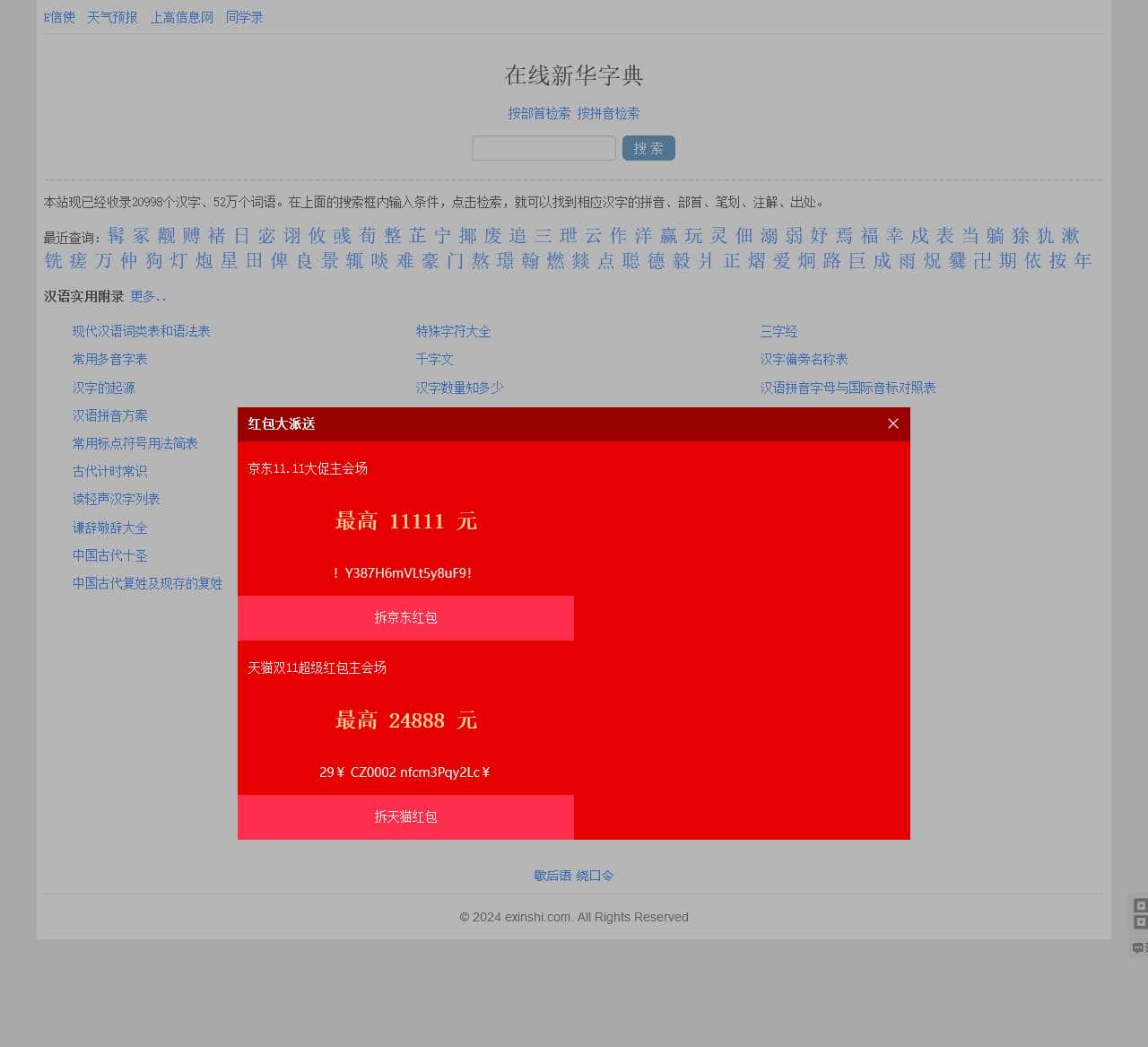Screen dimensions: 1148x1047
Task: Open 现代汉语词类表和语法表
Action: [x=141, y=331]
